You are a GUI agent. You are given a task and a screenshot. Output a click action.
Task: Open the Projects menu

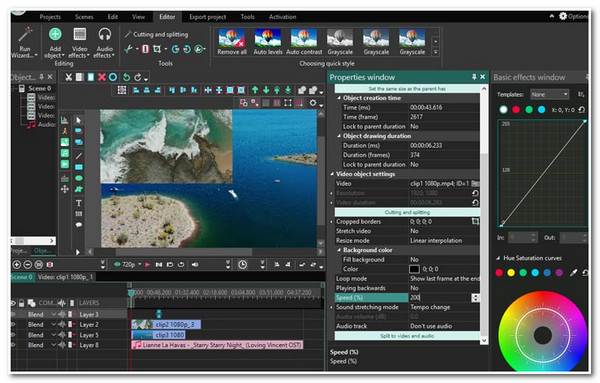50,16
